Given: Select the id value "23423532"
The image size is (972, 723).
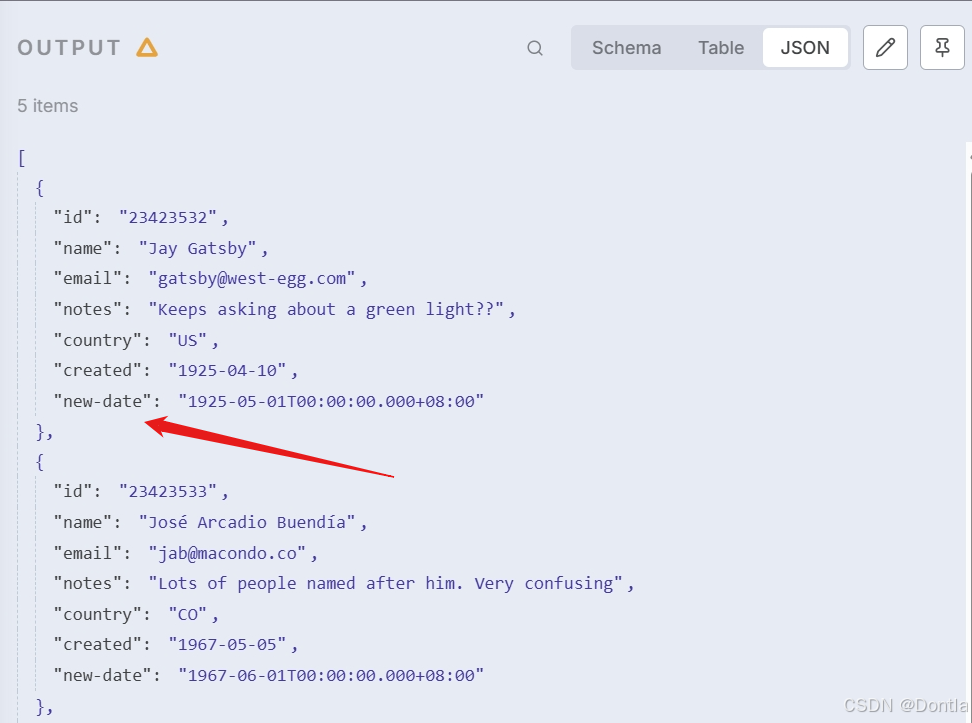Looking at the screenshot, I should tap(168, 218).
